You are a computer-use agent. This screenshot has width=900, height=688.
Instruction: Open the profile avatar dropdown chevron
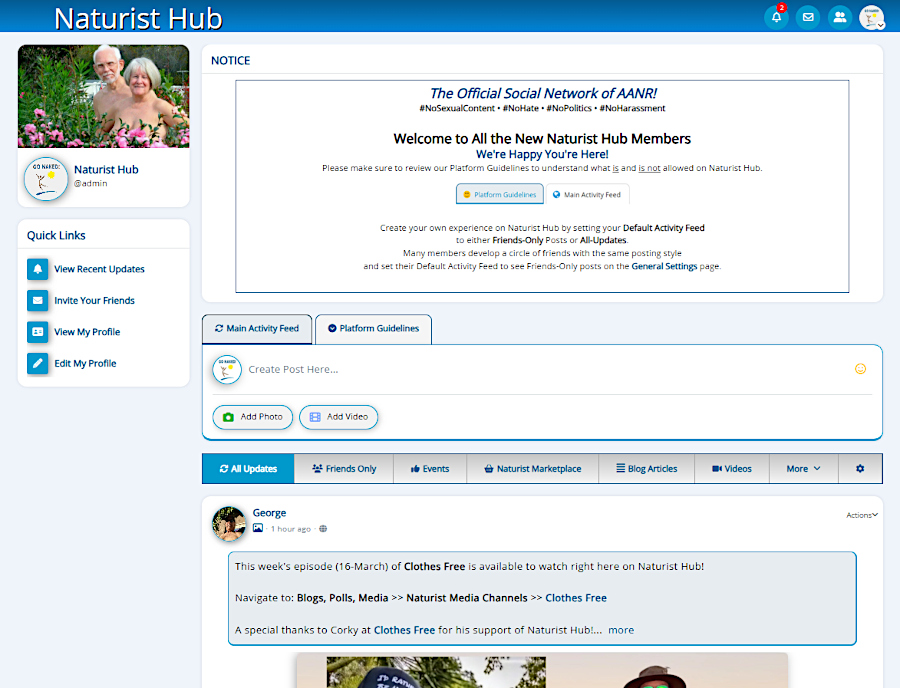886,22
